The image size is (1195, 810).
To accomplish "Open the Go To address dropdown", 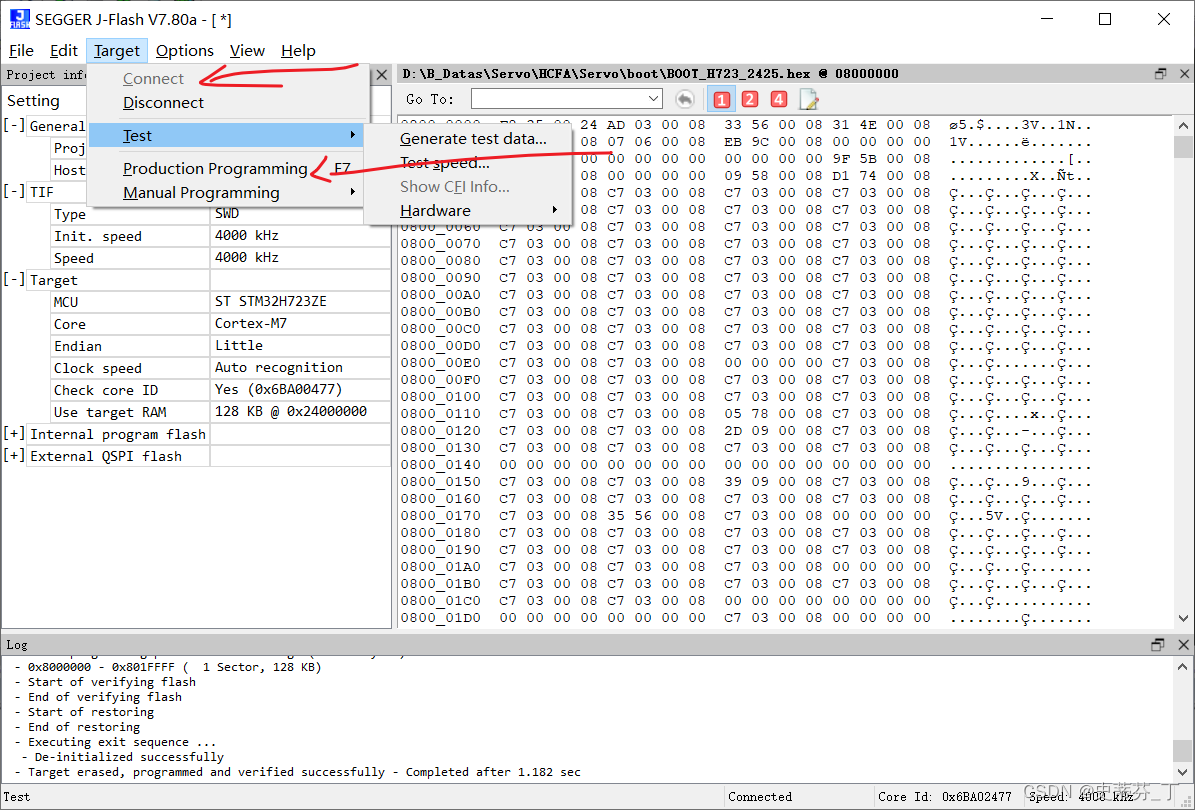I will [654, 98].
